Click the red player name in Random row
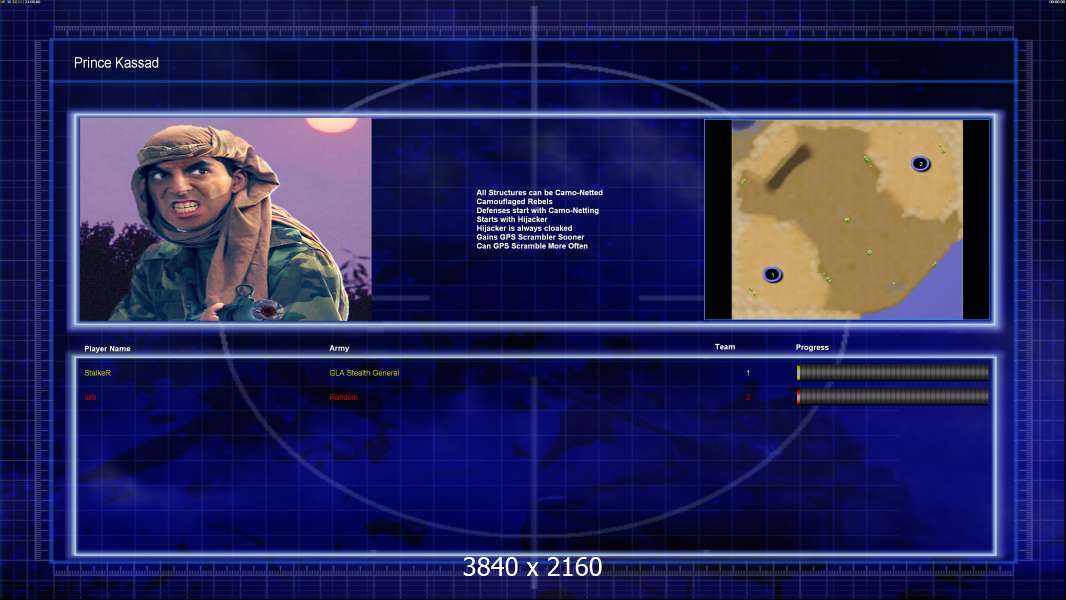Viewport: 1066px width, 600px height. (x=90, y=397)
